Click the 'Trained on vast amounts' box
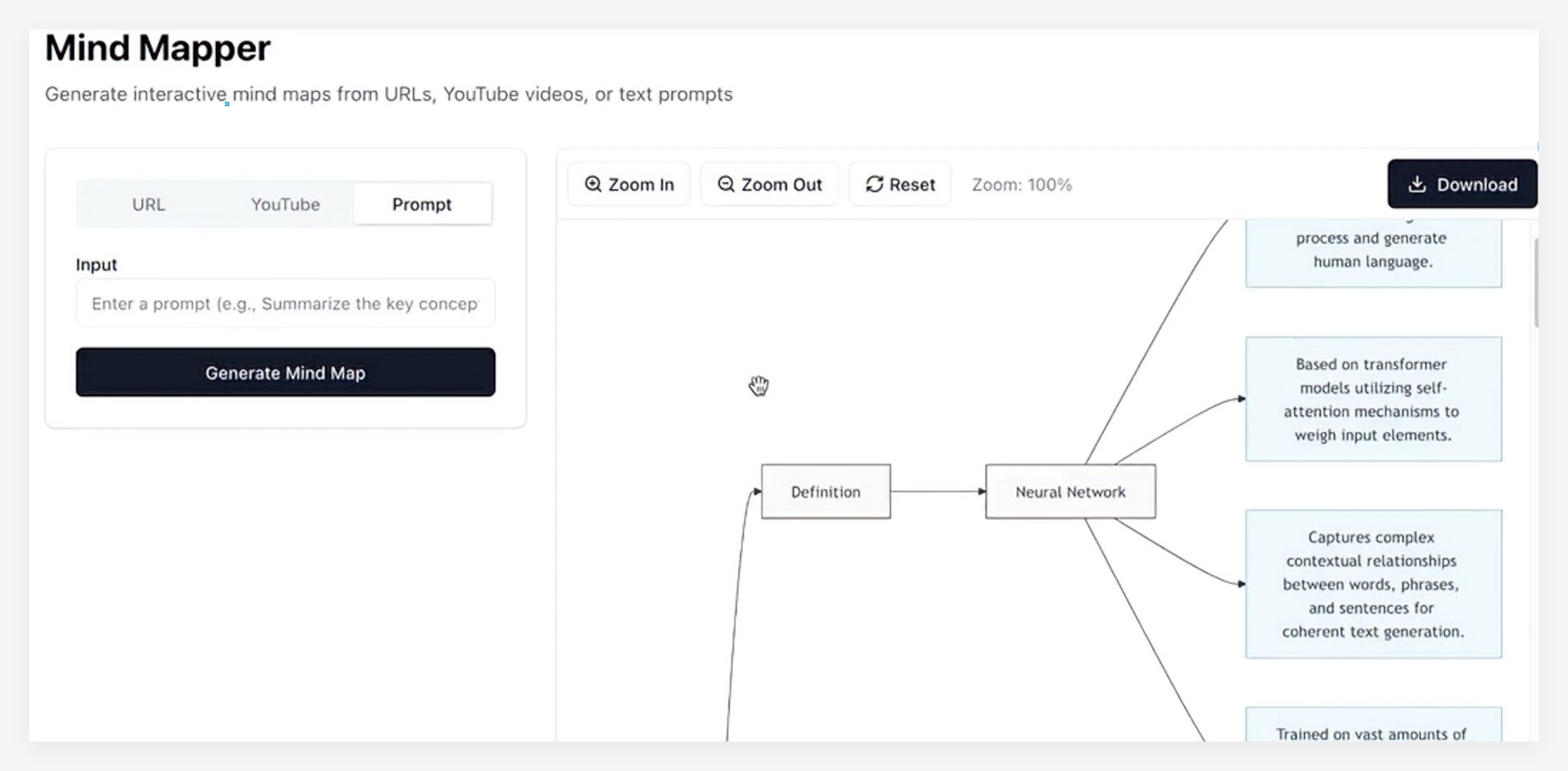Image resolution: width=1568 pixels, height=771 pixels. pos(1373,727)
